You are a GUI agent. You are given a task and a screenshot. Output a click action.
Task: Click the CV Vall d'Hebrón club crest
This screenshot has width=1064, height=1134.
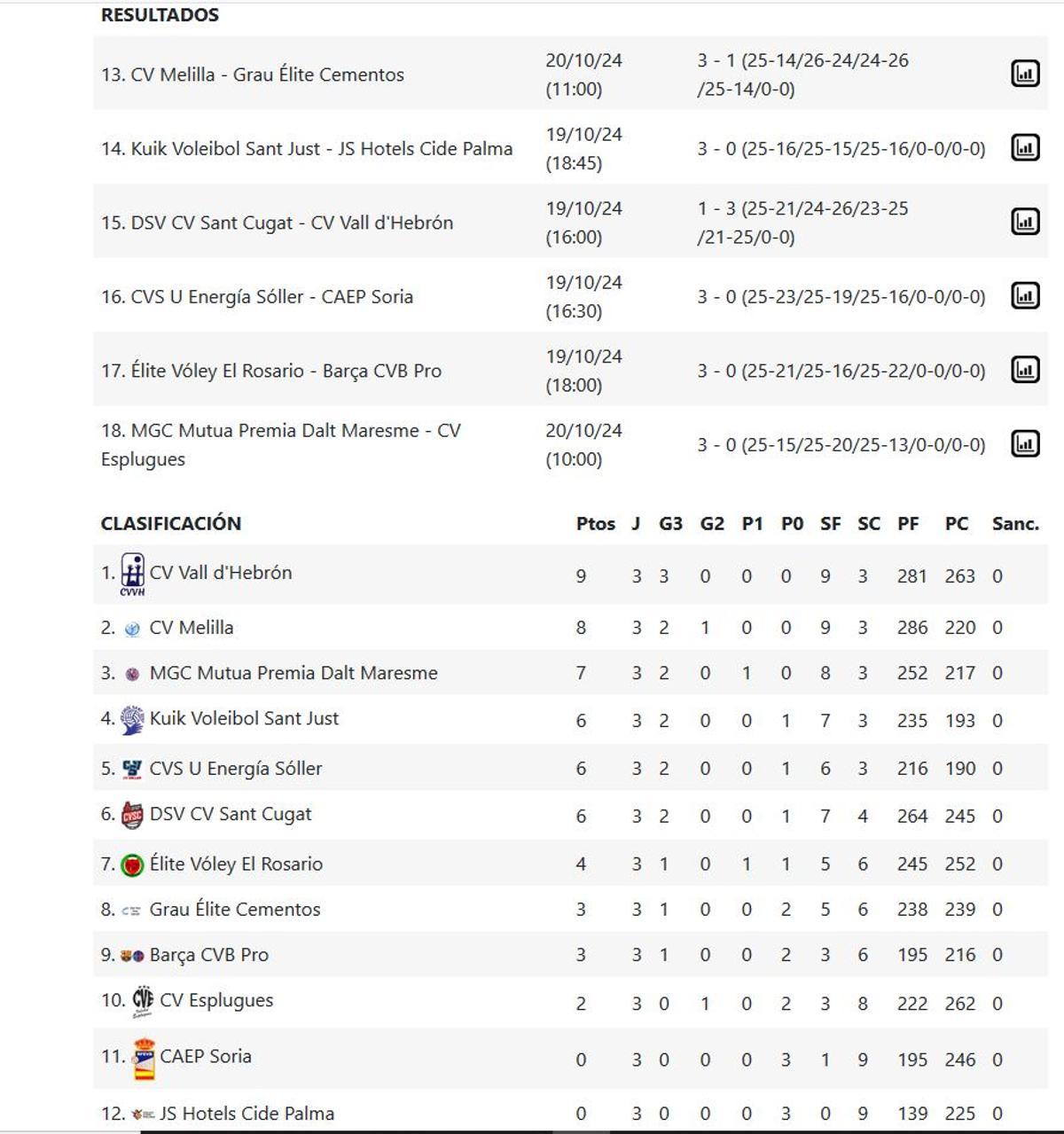(132, 572)
